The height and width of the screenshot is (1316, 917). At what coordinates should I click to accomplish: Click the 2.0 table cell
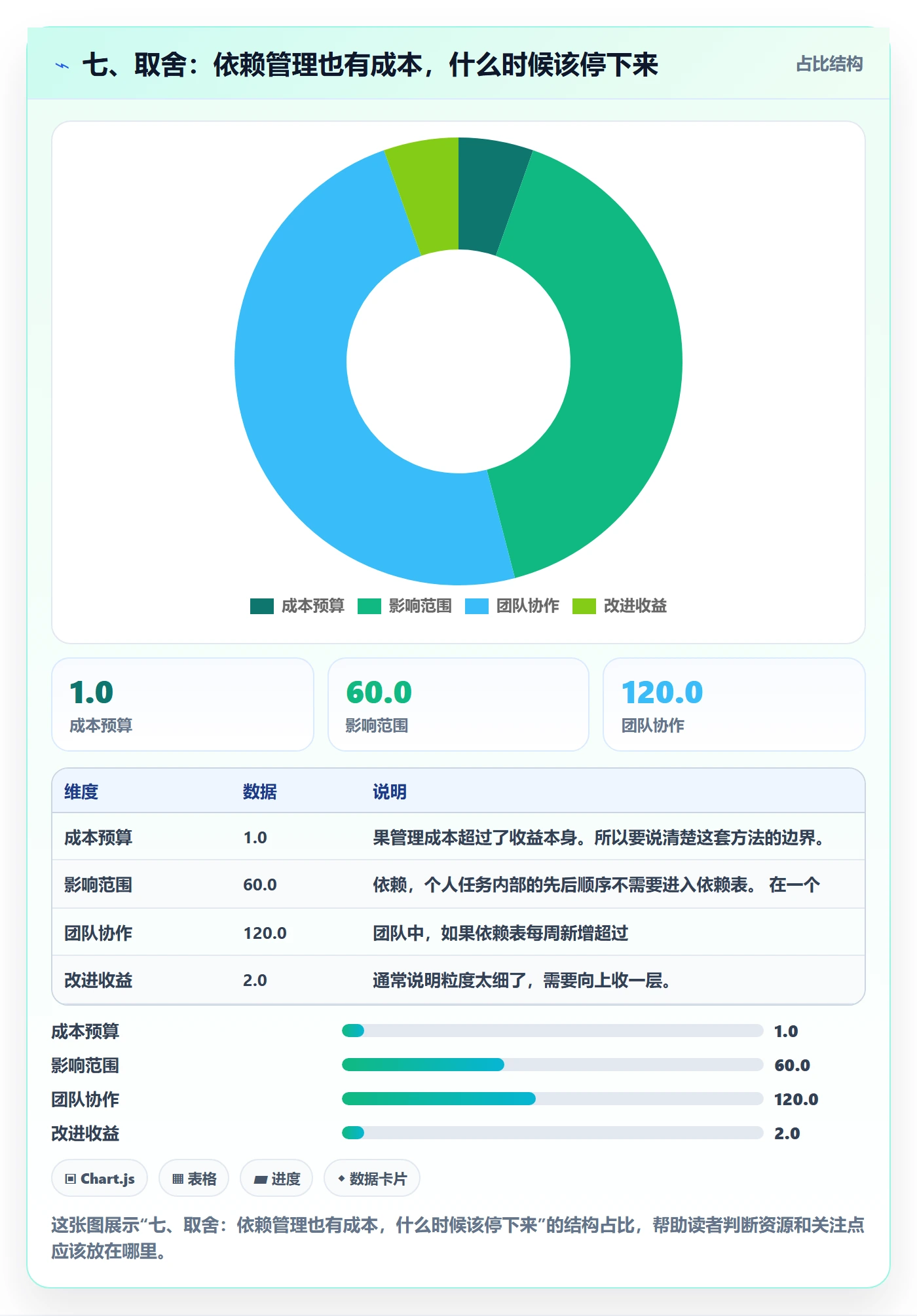[255, 980]
